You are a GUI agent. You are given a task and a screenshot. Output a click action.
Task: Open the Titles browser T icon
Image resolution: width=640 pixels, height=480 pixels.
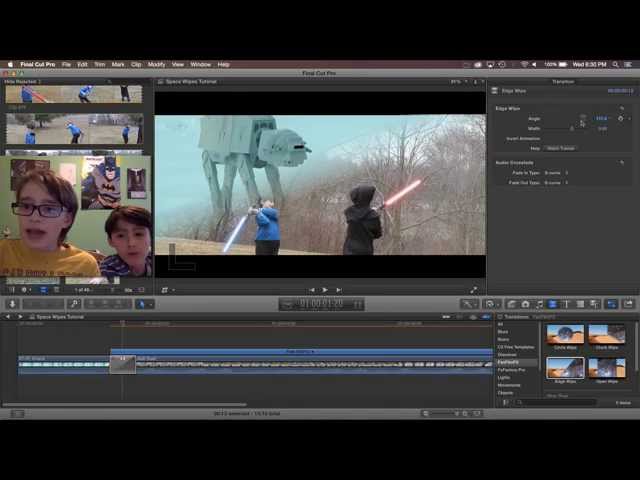click(566, 304)
